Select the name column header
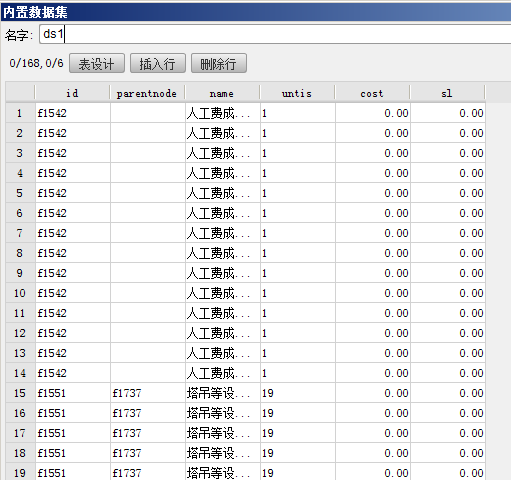The image size is (511, 480). point(222,93)
